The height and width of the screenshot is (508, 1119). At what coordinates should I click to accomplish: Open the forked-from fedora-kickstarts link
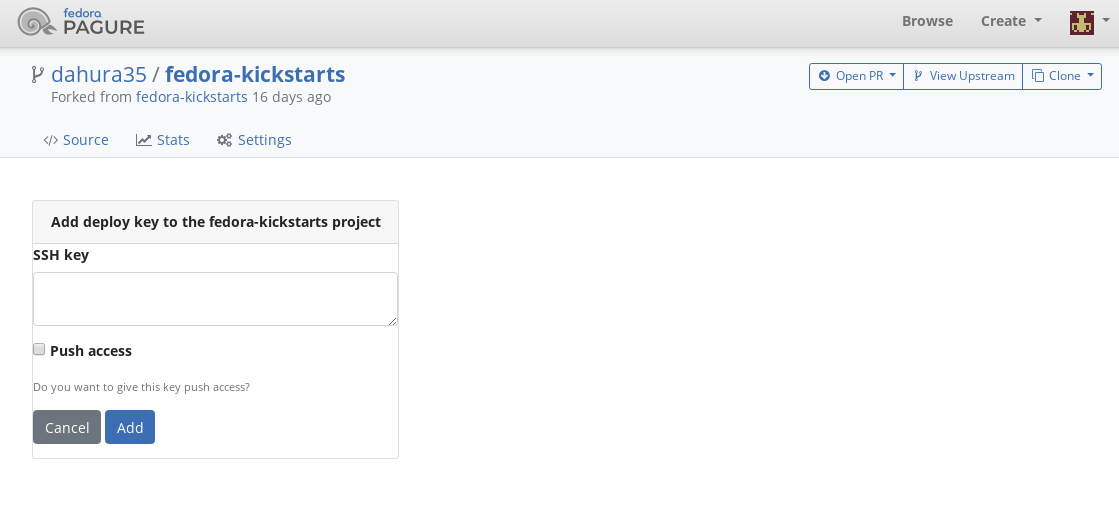pyautogui.click(x=192, y=97)
